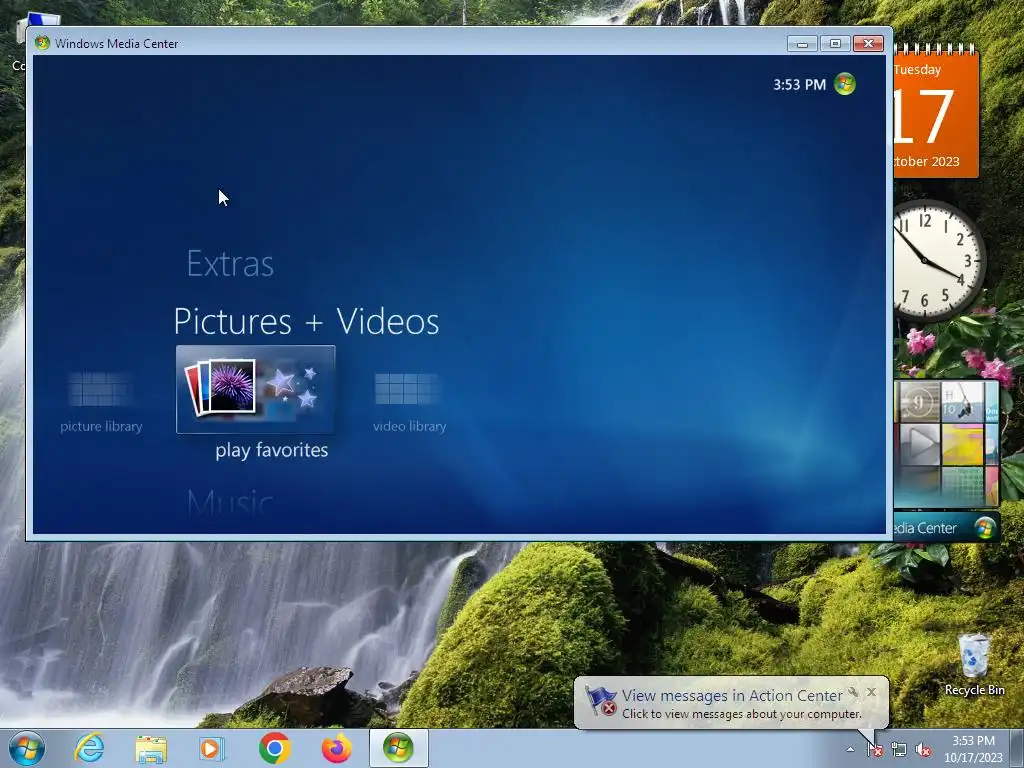Launch Windows Media Player from taskbar
Screen dimensions: 1024x768
212,748
